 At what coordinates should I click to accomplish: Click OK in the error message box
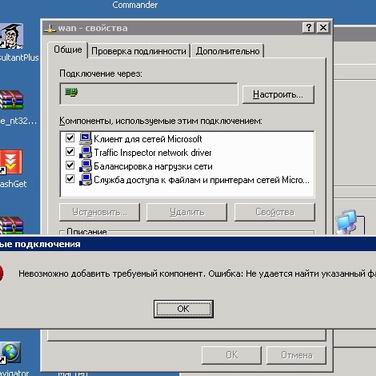tap(183, 309)
